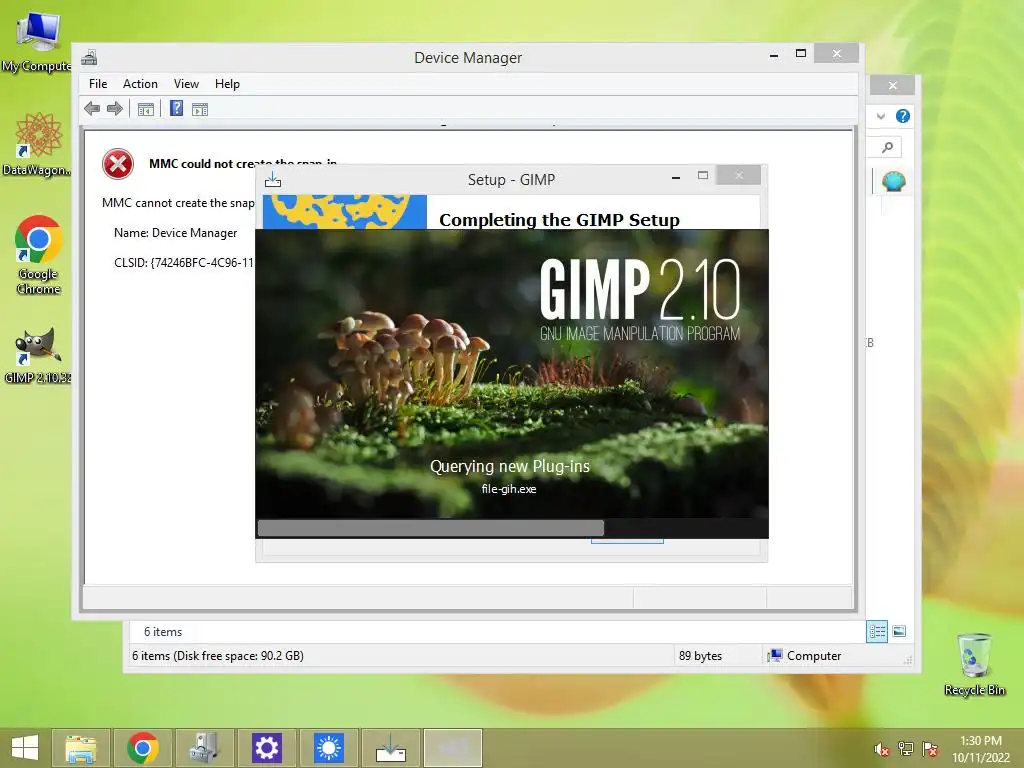Click "6 items (Disk free space: 90.2 GB)" status

[217, 656]
